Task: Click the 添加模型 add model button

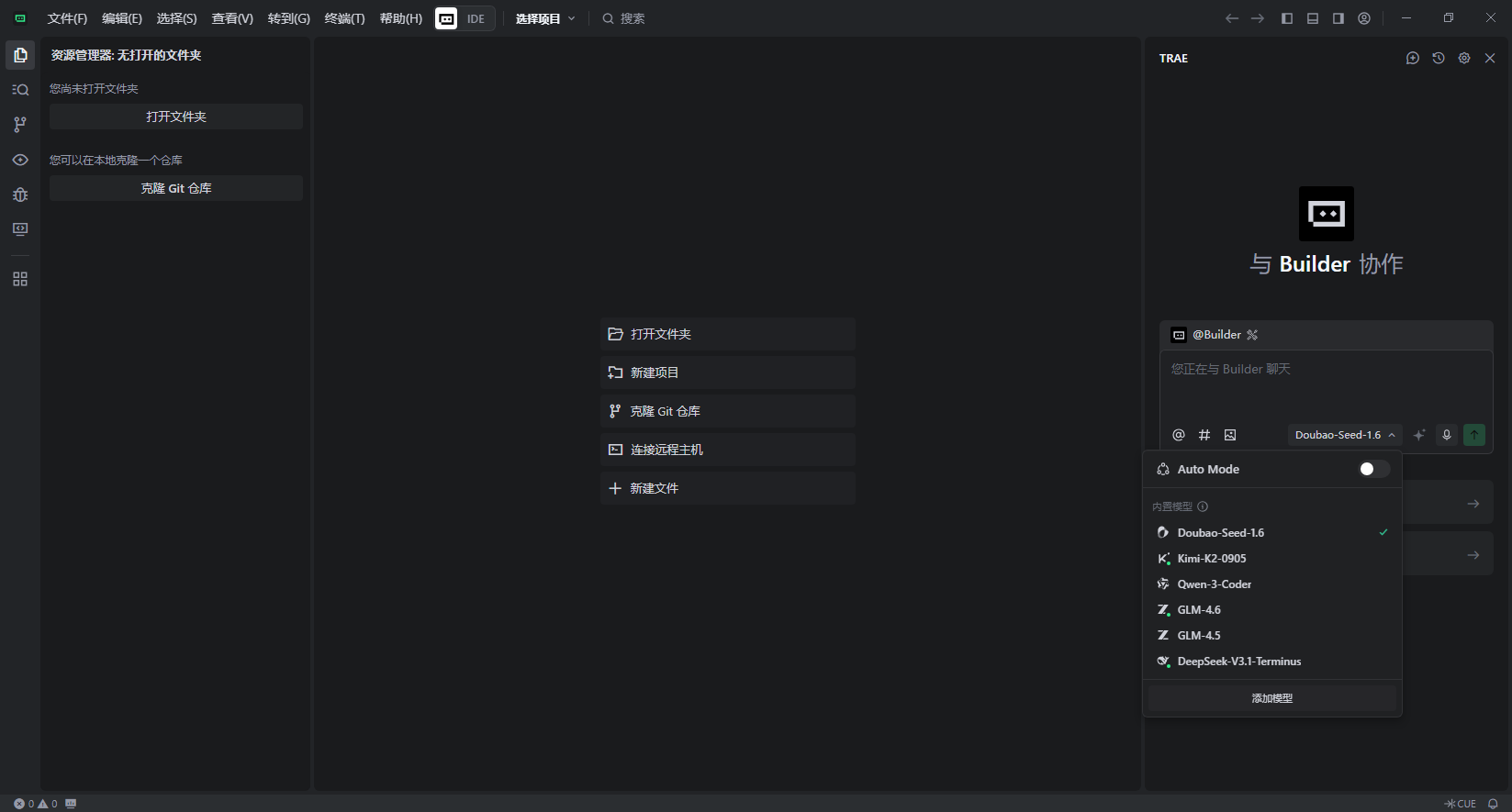Action: (1272, 698)
